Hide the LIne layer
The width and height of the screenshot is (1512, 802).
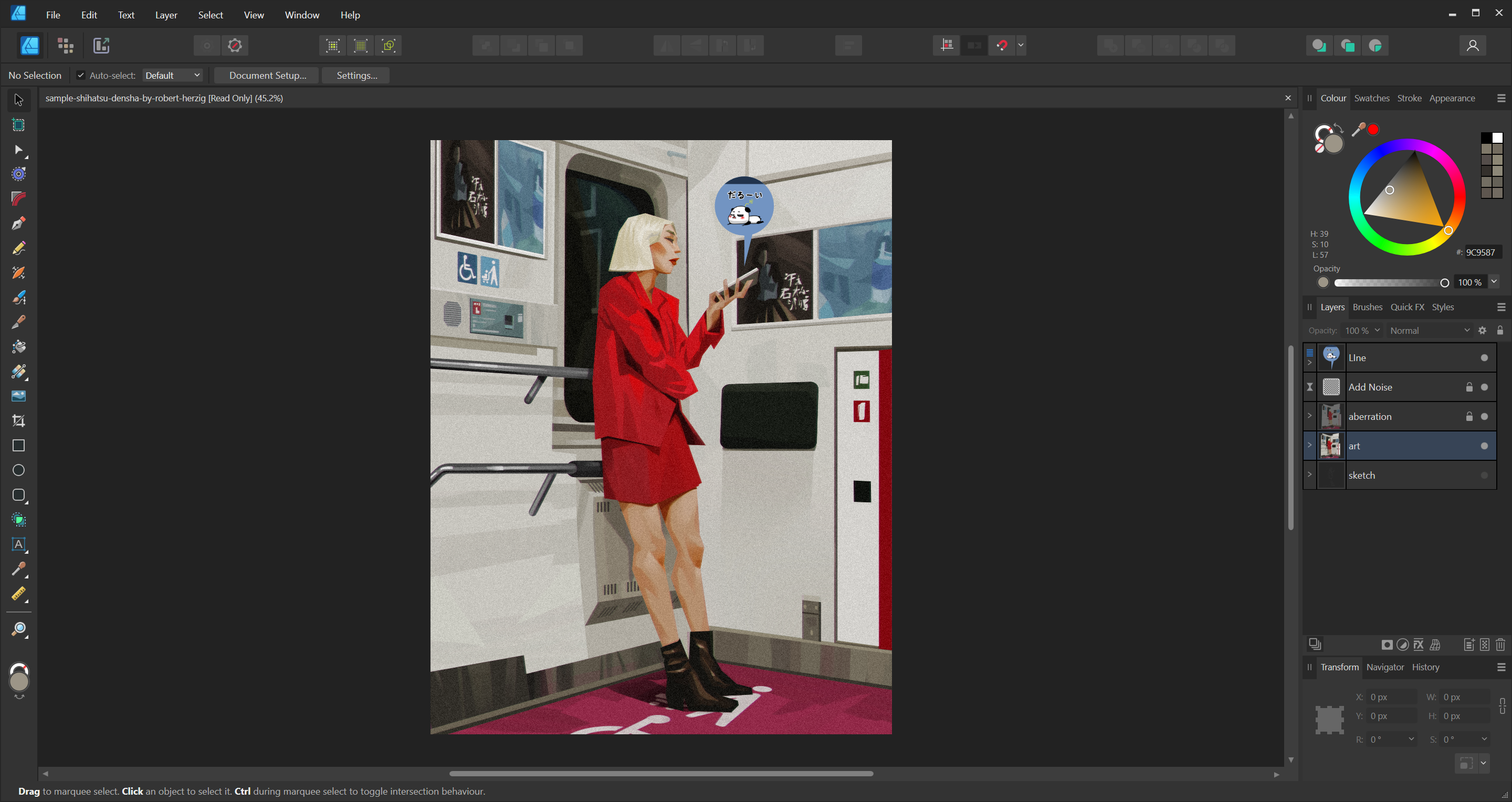(x=1484, y=358)
